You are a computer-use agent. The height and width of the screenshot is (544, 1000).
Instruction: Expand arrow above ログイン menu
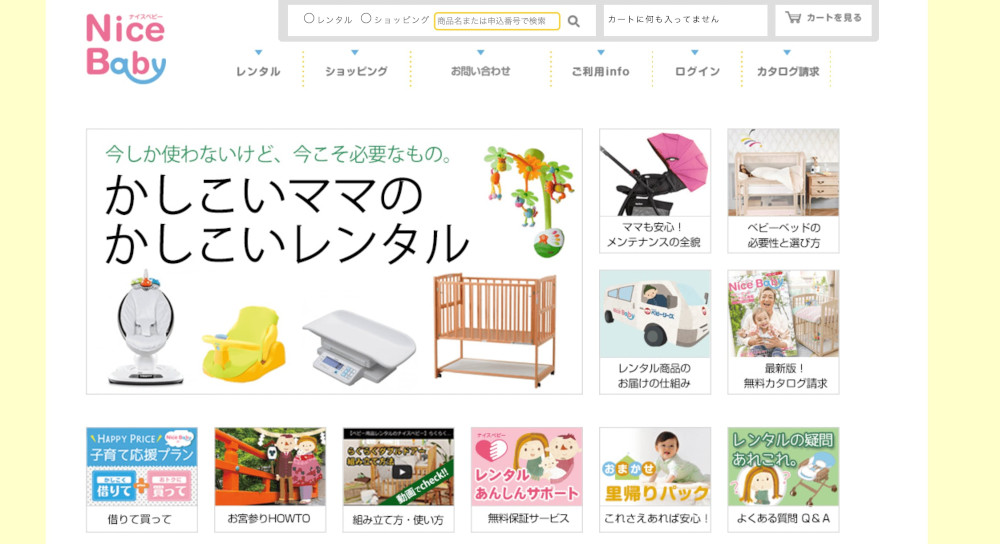[x=695, y=52]
